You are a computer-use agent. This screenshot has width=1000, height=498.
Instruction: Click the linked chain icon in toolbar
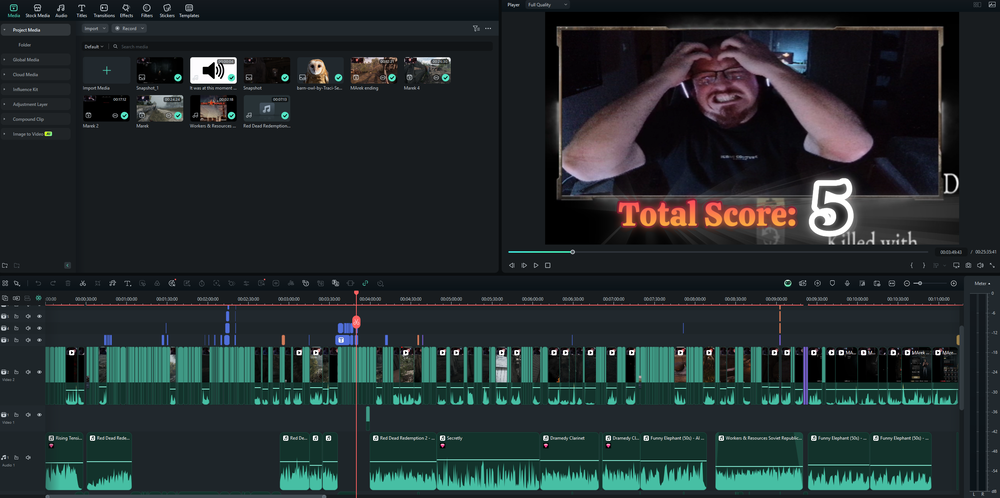point(365,283)
